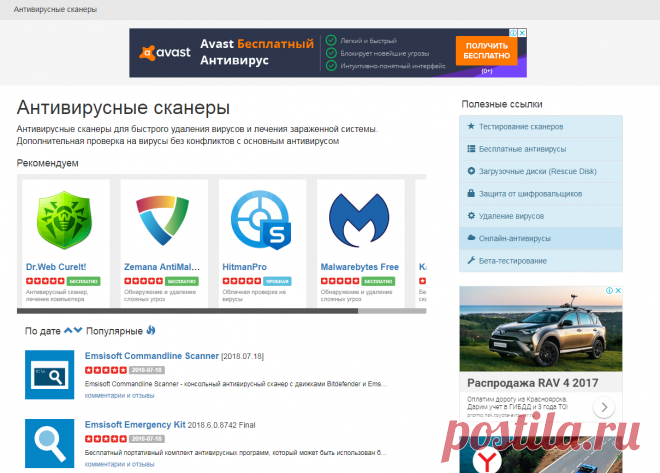The image size is (660, 473).
Task: Click the Malwarebytes Free logo icon
Action: [359, 220]
